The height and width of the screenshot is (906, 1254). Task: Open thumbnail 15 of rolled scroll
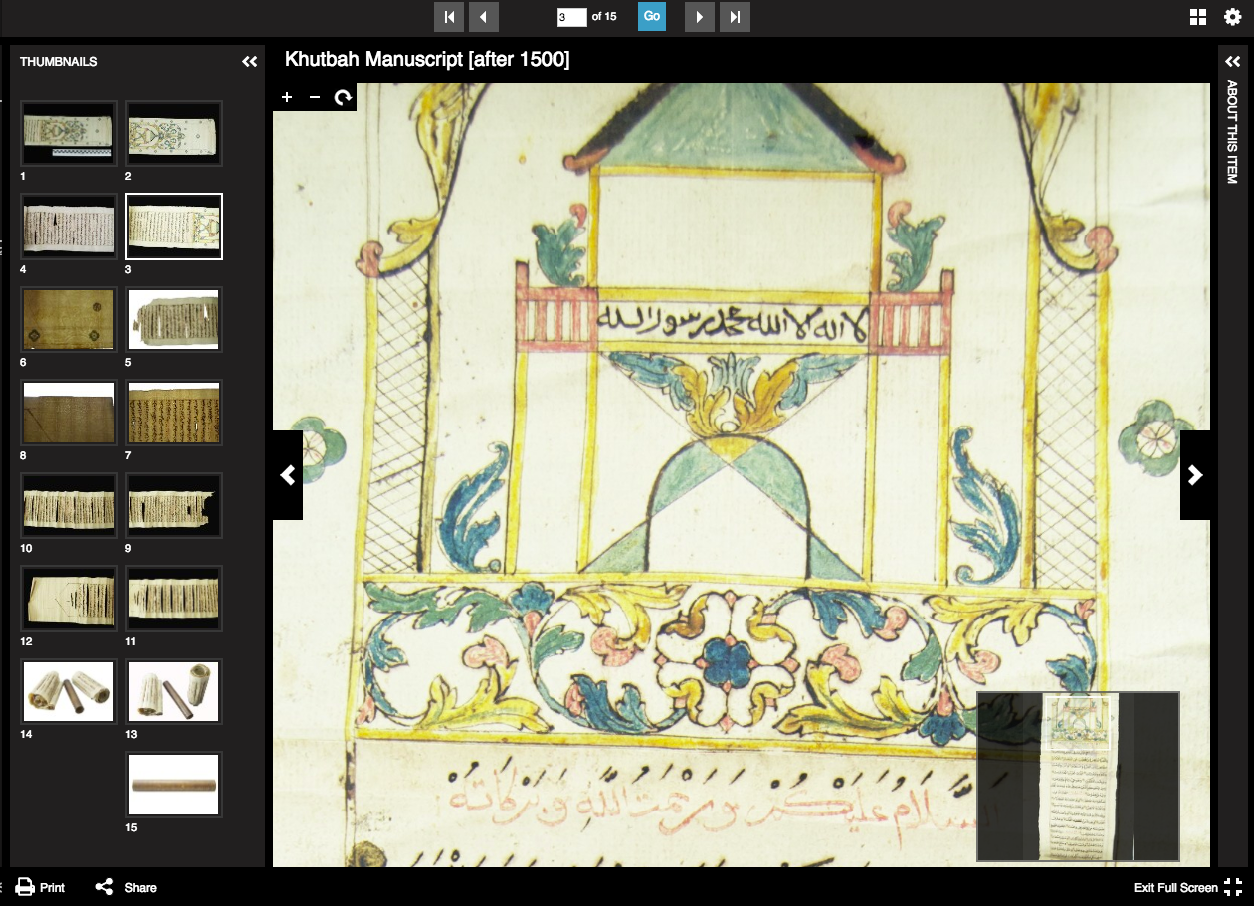coord(174,784)
